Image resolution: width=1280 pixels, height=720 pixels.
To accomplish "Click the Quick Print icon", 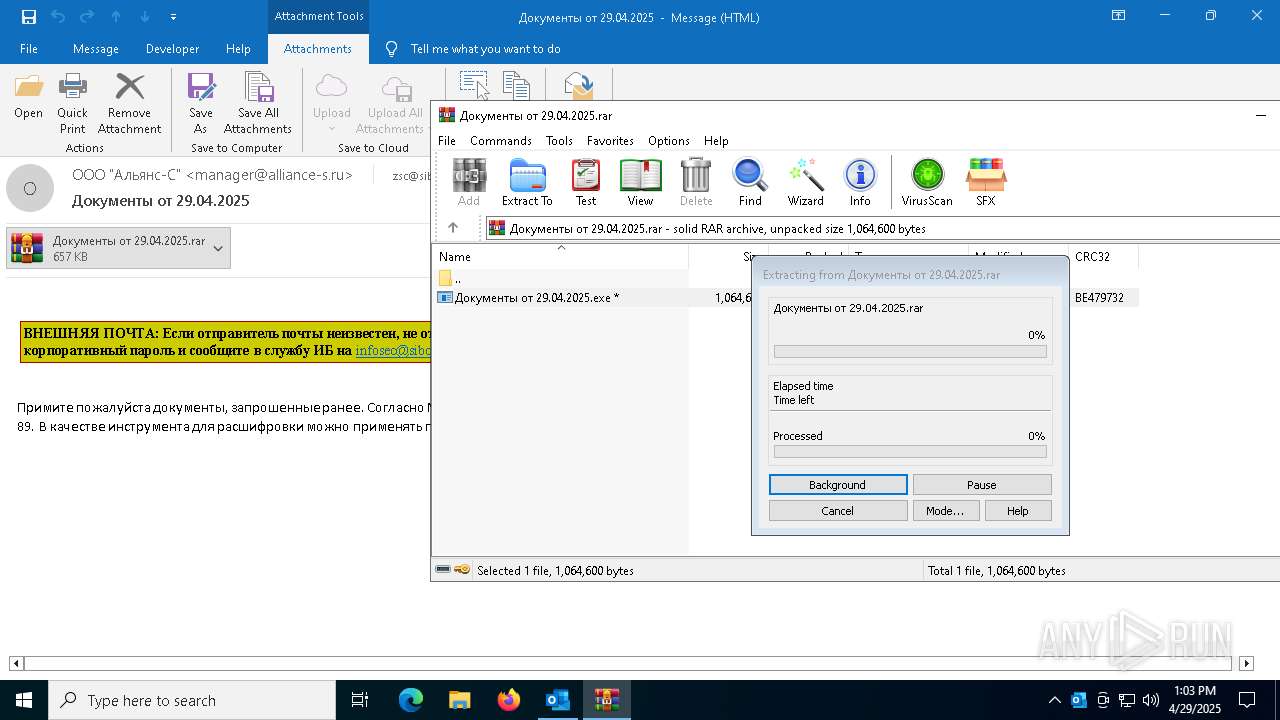I will 72,103.
